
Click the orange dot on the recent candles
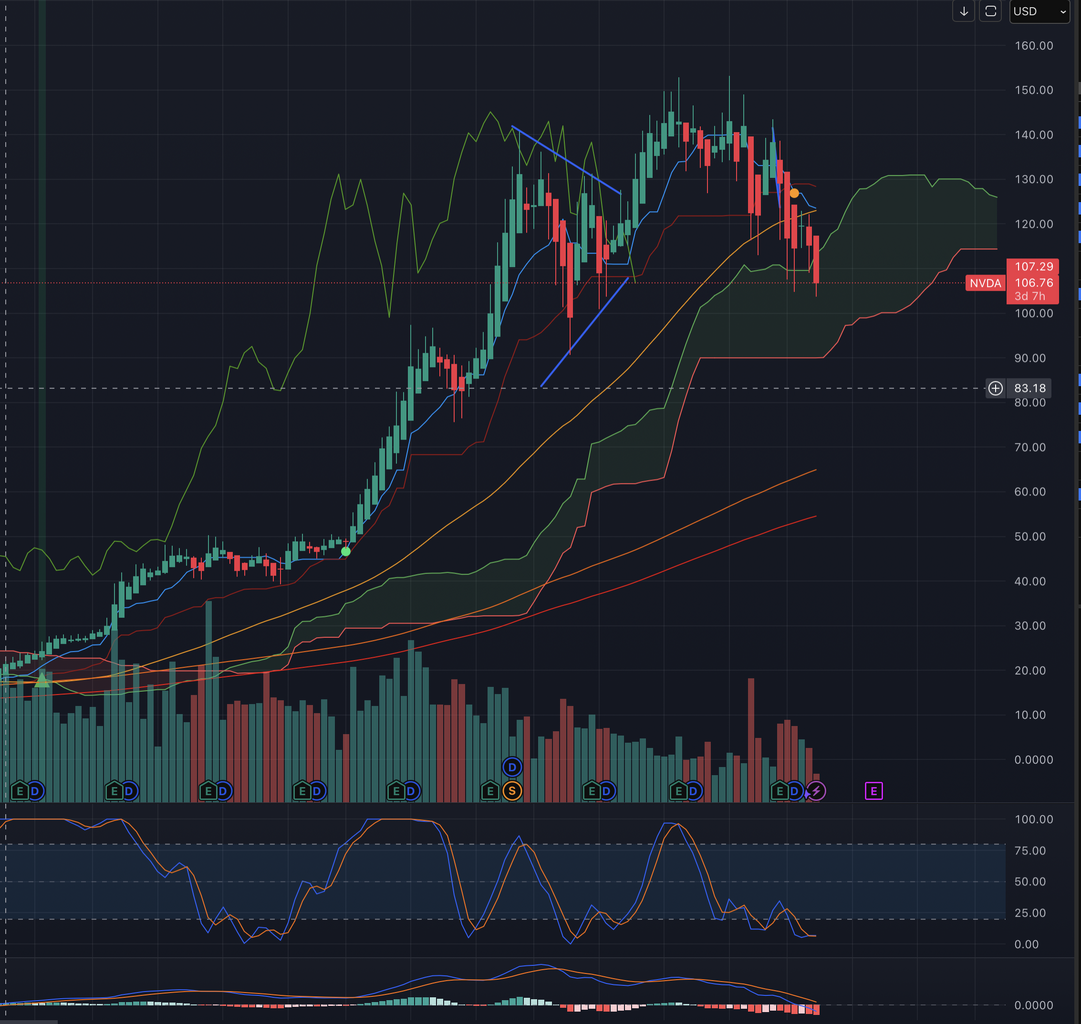point(794,193)
